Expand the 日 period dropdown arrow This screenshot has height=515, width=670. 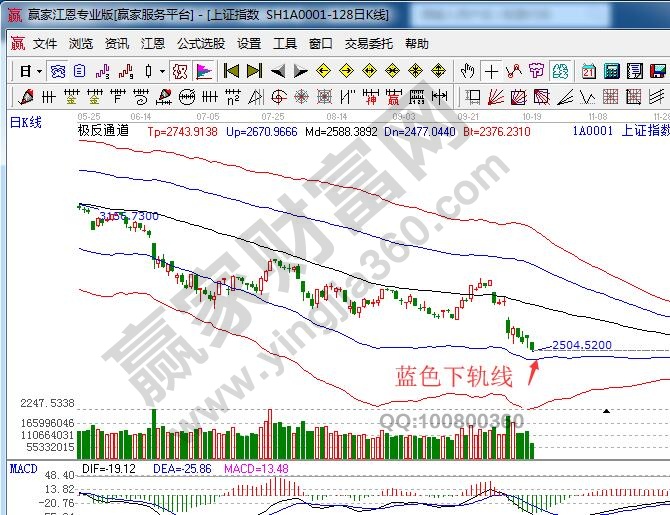tap(38, 71)
